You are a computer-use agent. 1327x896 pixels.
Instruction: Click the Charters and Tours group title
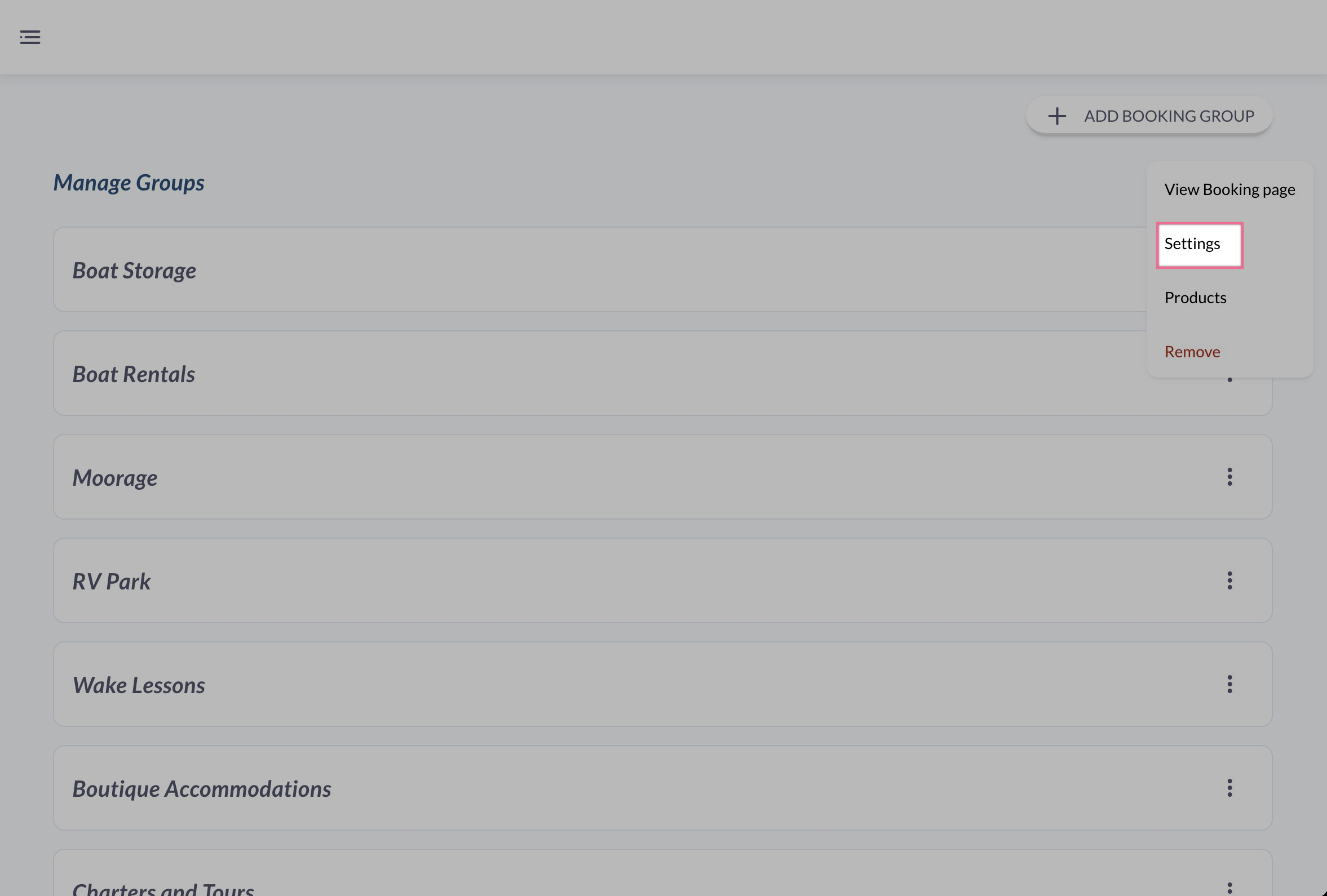[x=163, y=888]
